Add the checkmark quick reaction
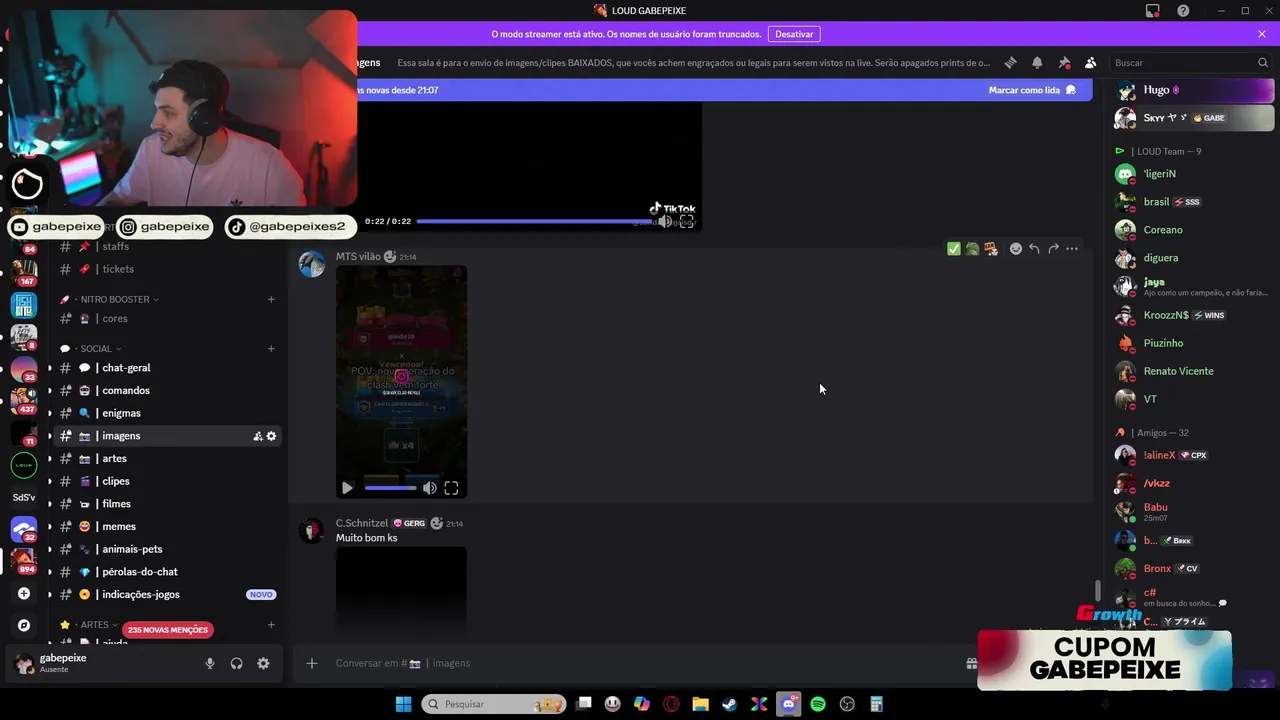Screen dimensions: 1280x720 954,249
